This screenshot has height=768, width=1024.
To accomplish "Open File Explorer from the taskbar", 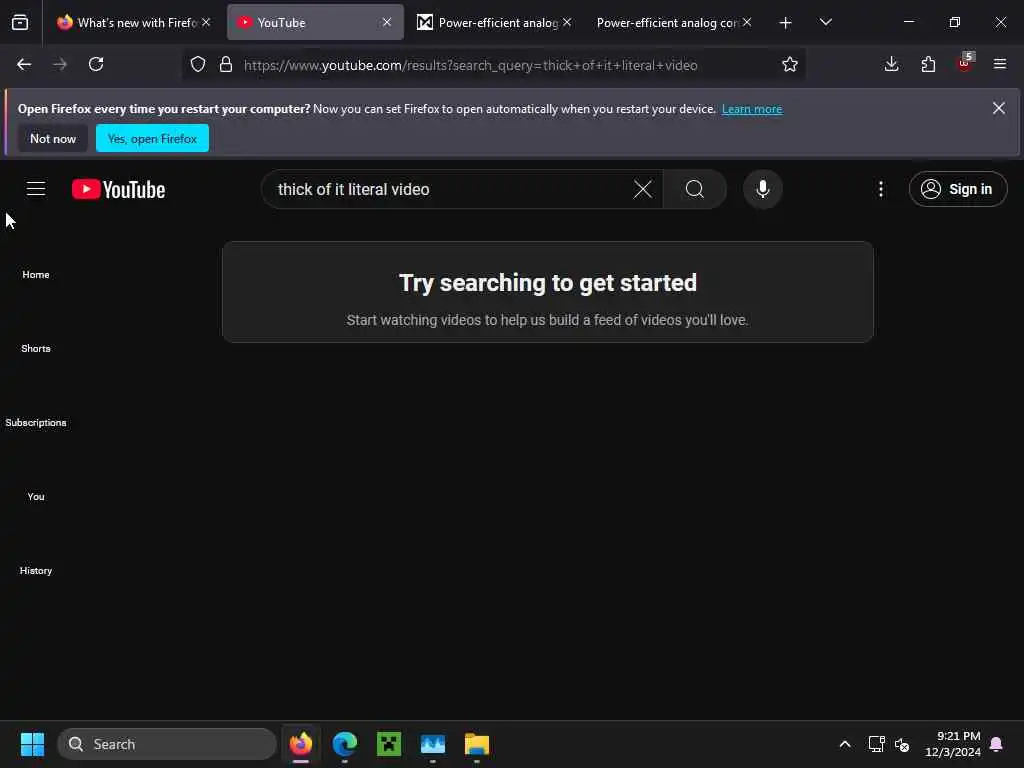I will coord(477,744).
